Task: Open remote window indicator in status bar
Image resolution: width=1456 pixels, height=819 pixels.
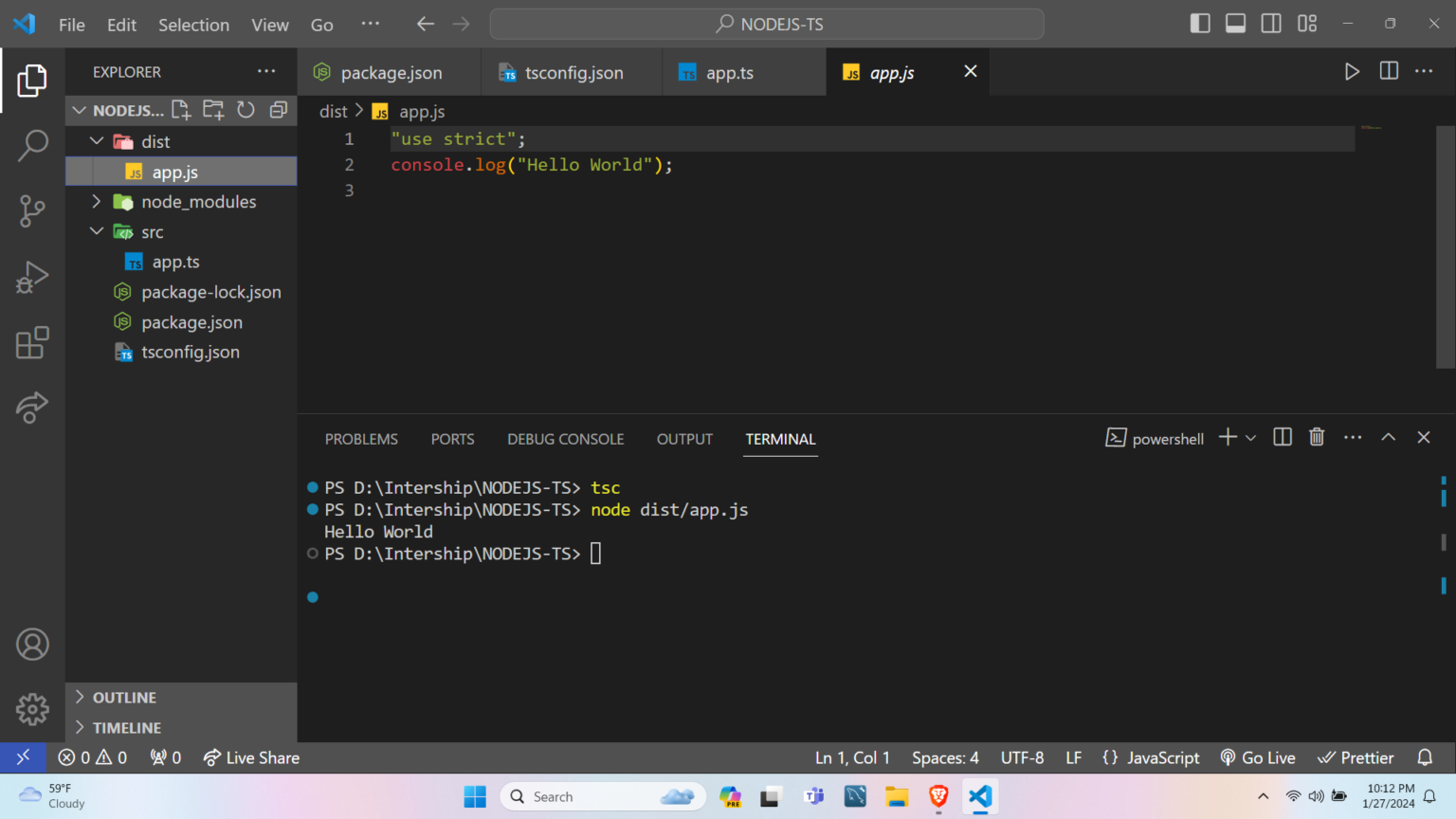Action: 24,757
